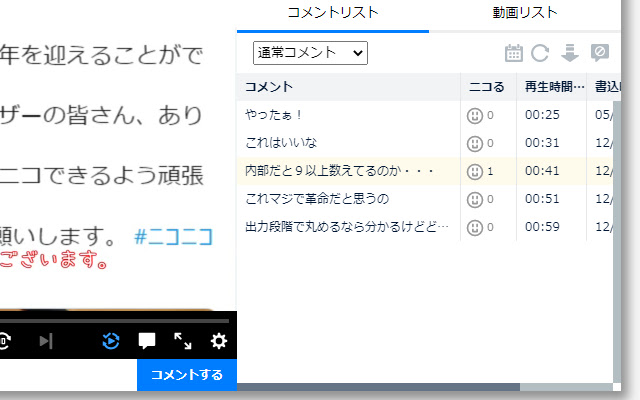The height and width of the screenshot is (400, 640).
Task: Select the comment 出力段階で丸めるなら分かるけどど…
Action: click(x=347, y=227)
